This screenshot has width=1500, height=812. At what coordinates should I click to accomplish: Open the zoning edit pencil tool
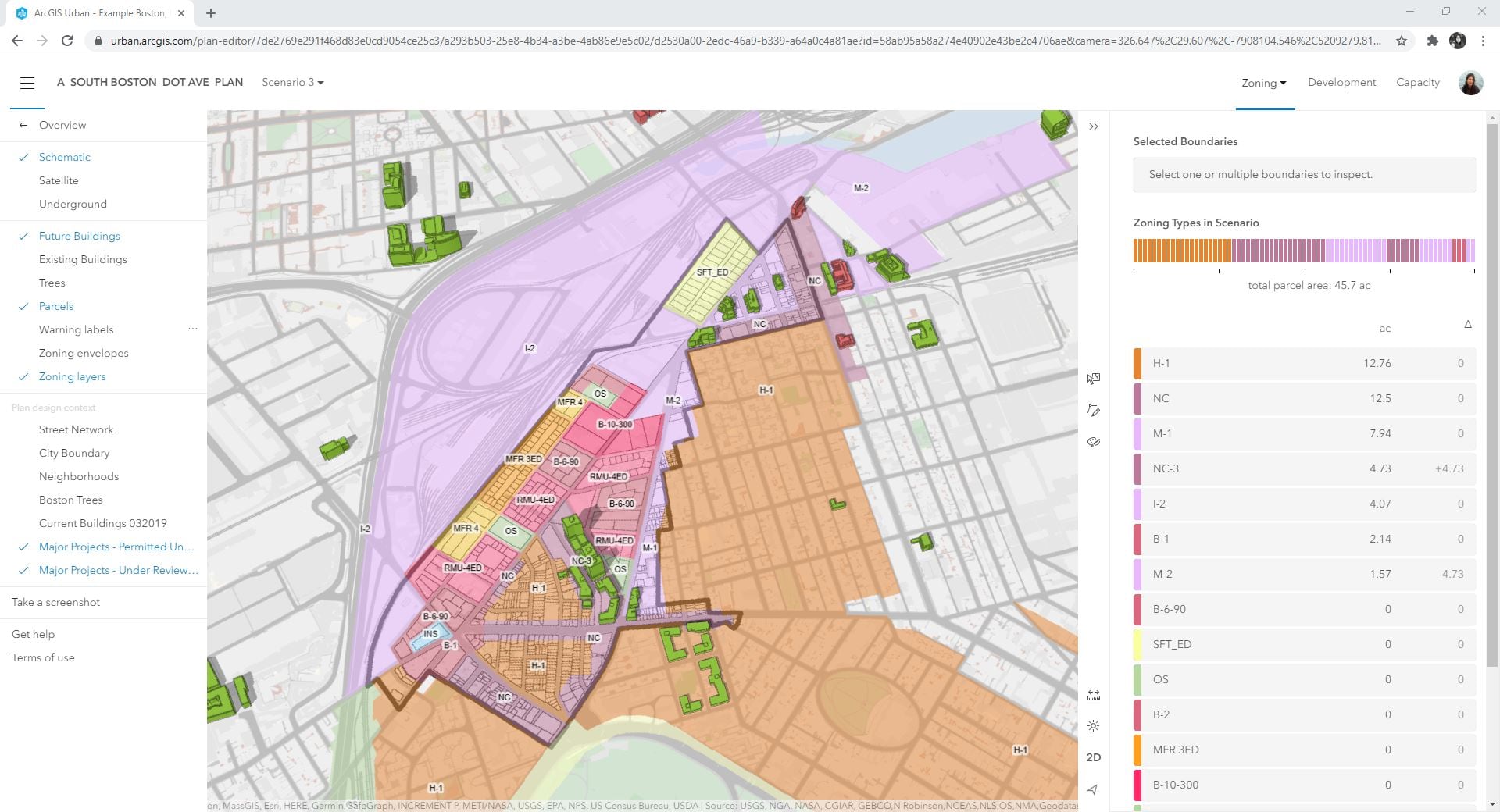[1094, 411]
